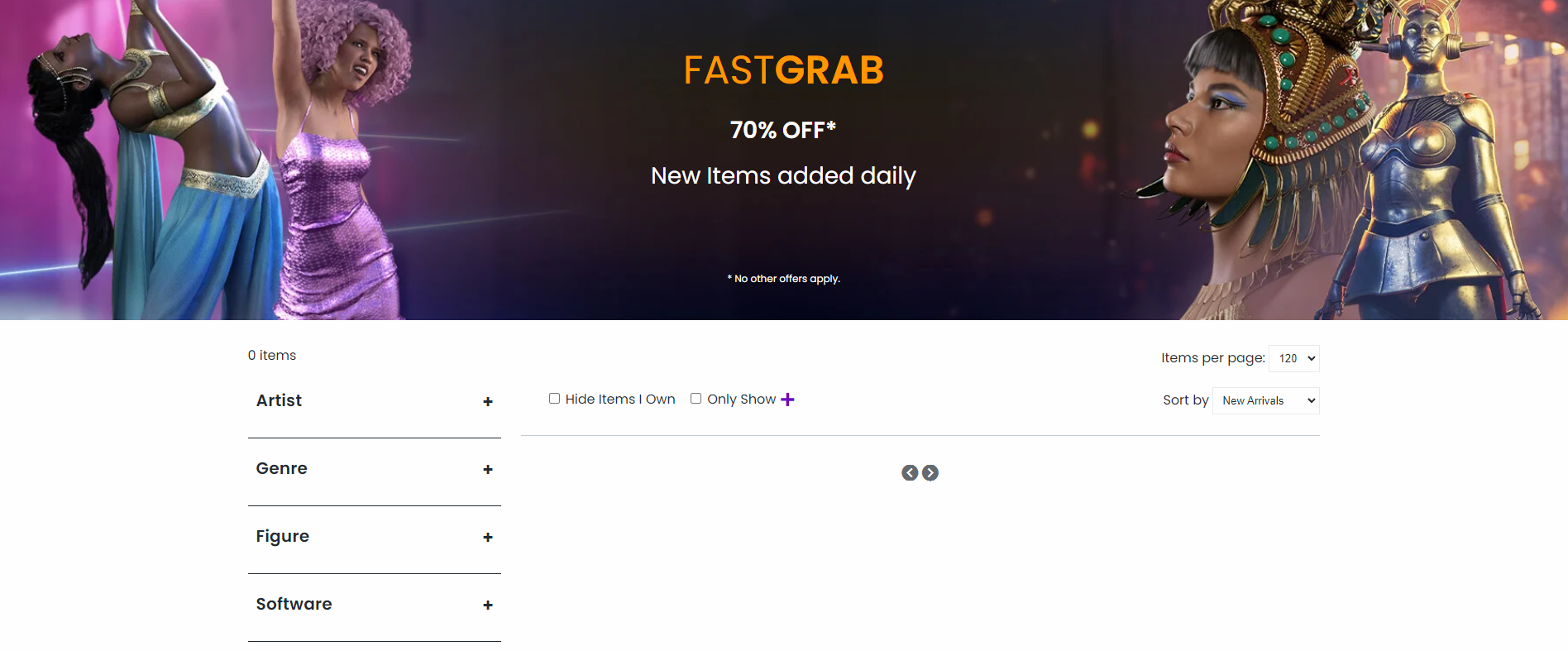Screen dimensions: 1568x651
Task: Click the plus icon beside Artist
Action: click(488, 402)
